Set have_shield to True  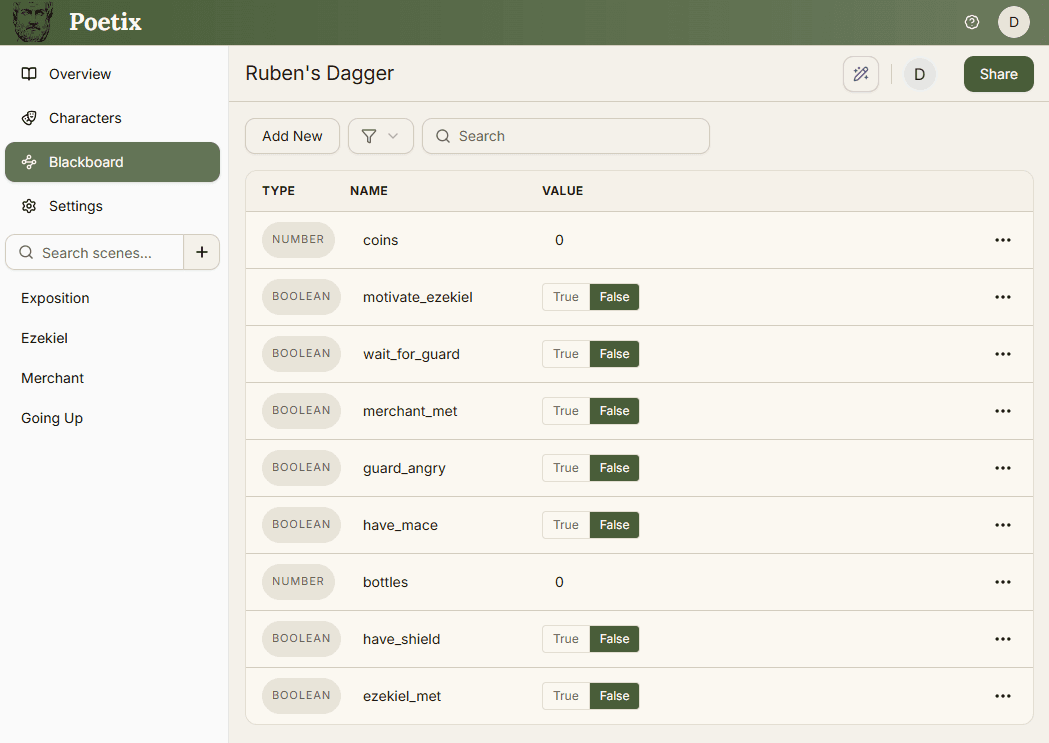[566, 639]
